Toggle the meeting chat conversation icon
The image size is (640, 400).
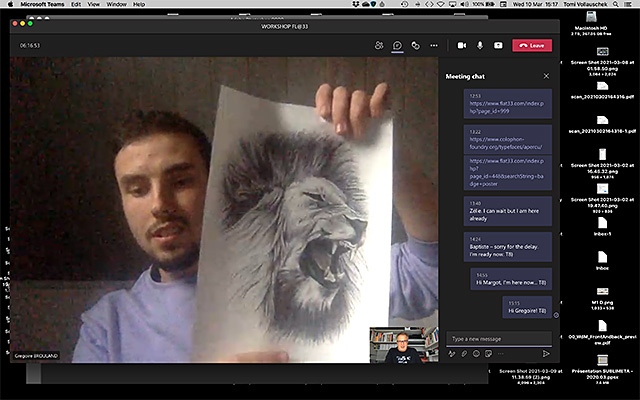tap(397, 45)
